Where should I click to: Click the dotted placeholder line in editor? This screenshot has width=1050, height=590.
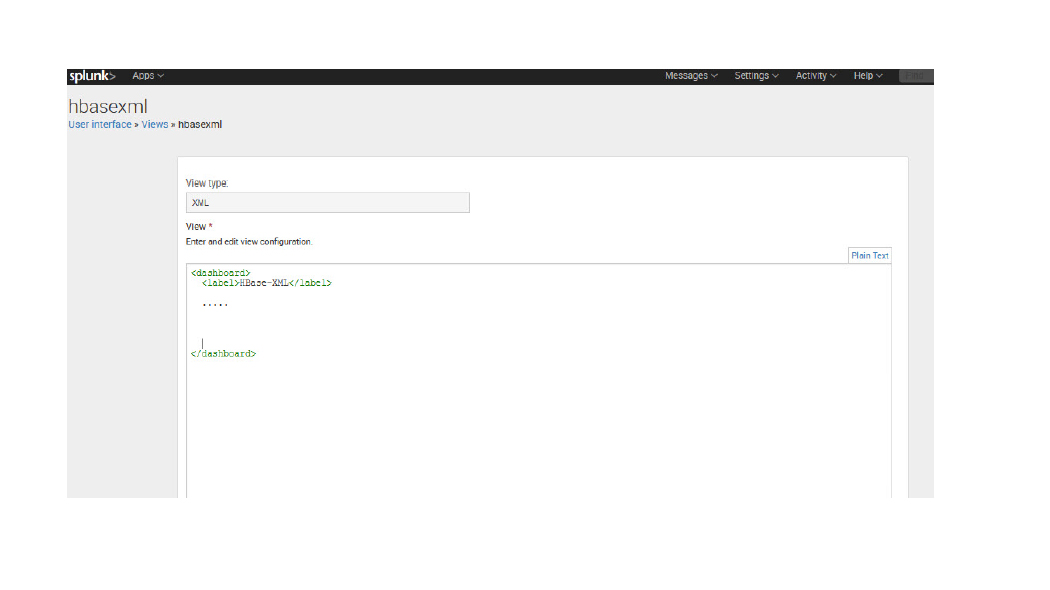tap(215, 304)
